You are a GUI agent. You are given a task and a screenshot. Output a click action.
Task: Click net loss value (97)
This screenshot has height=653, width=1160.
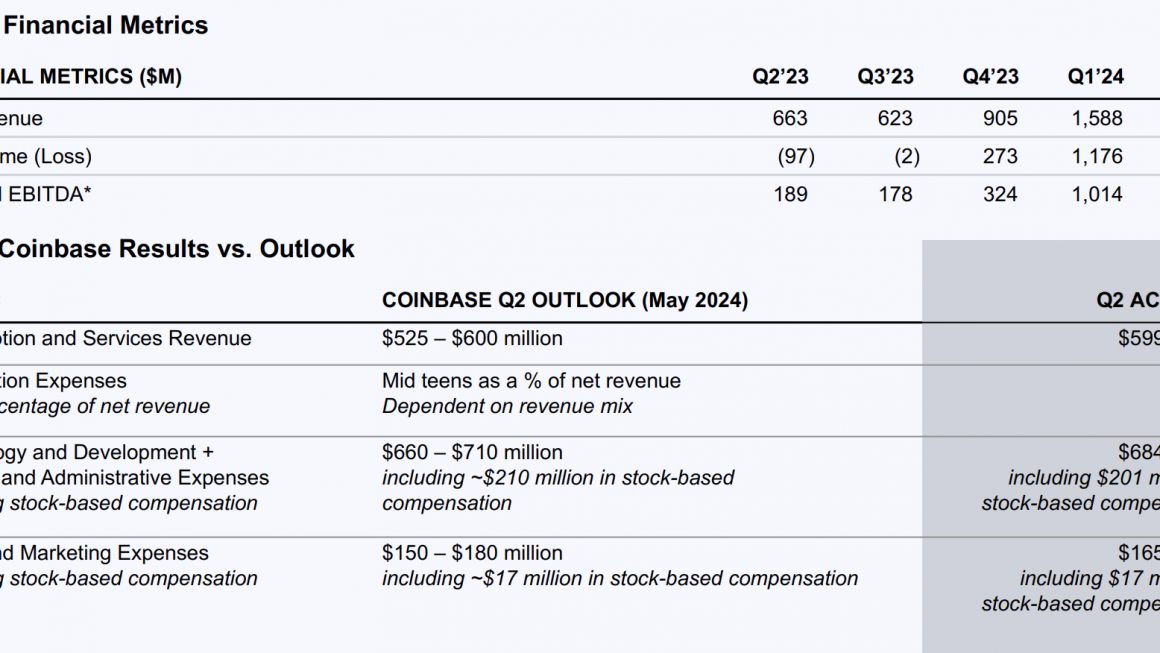click(x=795, y=157)
